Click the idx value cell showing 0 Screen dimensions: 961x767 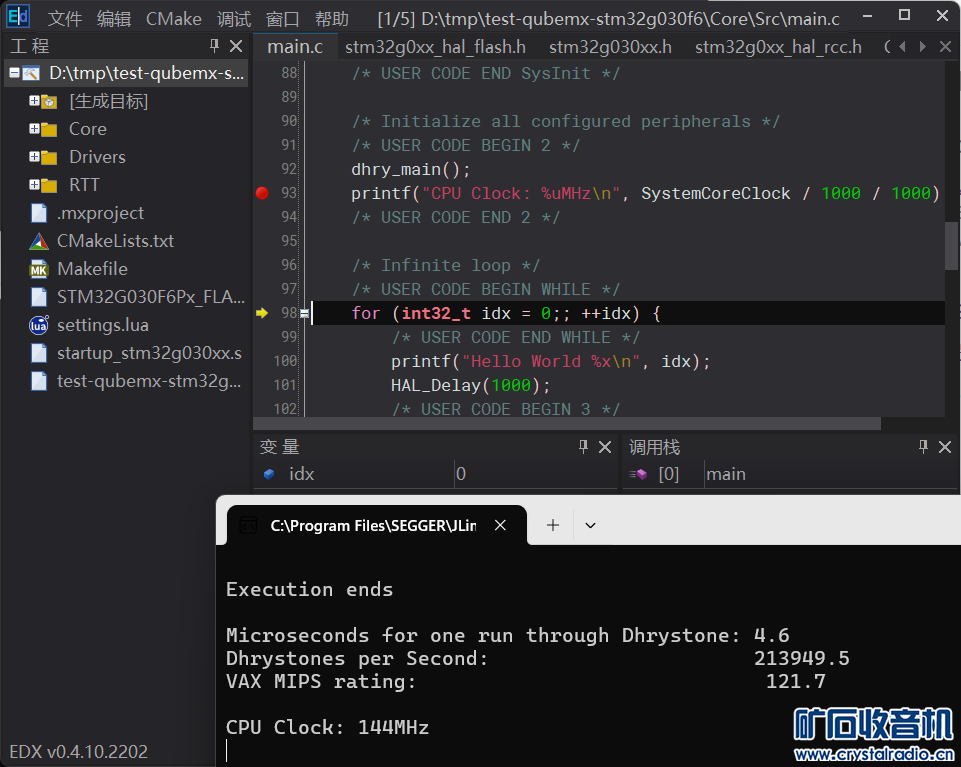[x=535, y=474]
